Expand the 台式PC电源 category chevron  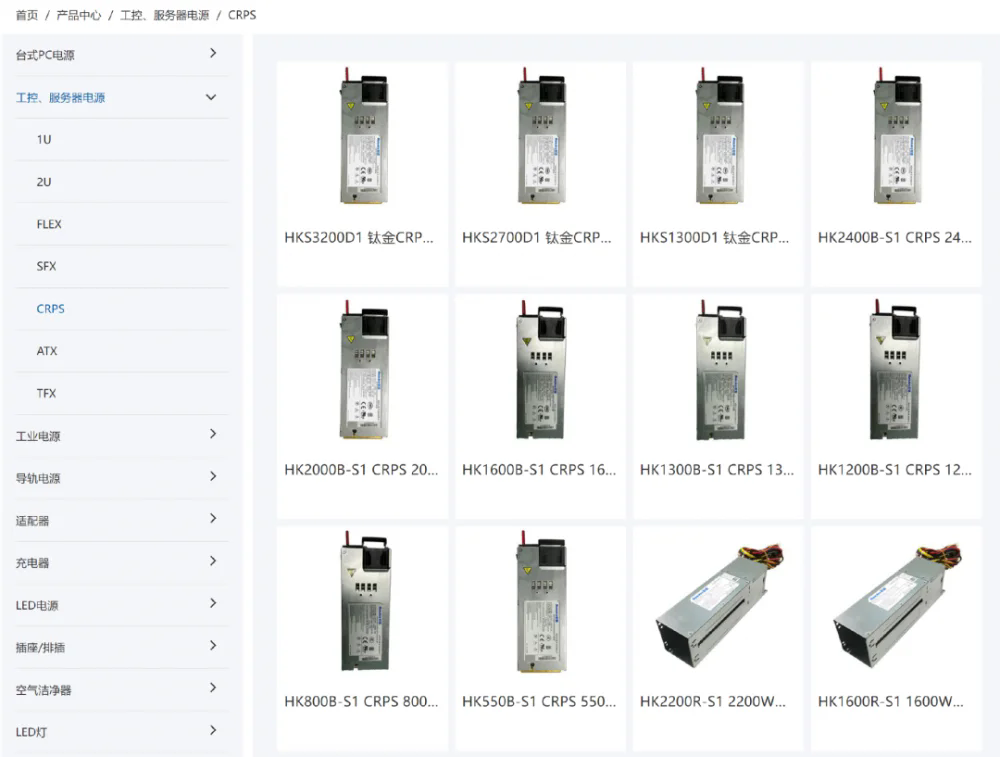pos(213,53)
